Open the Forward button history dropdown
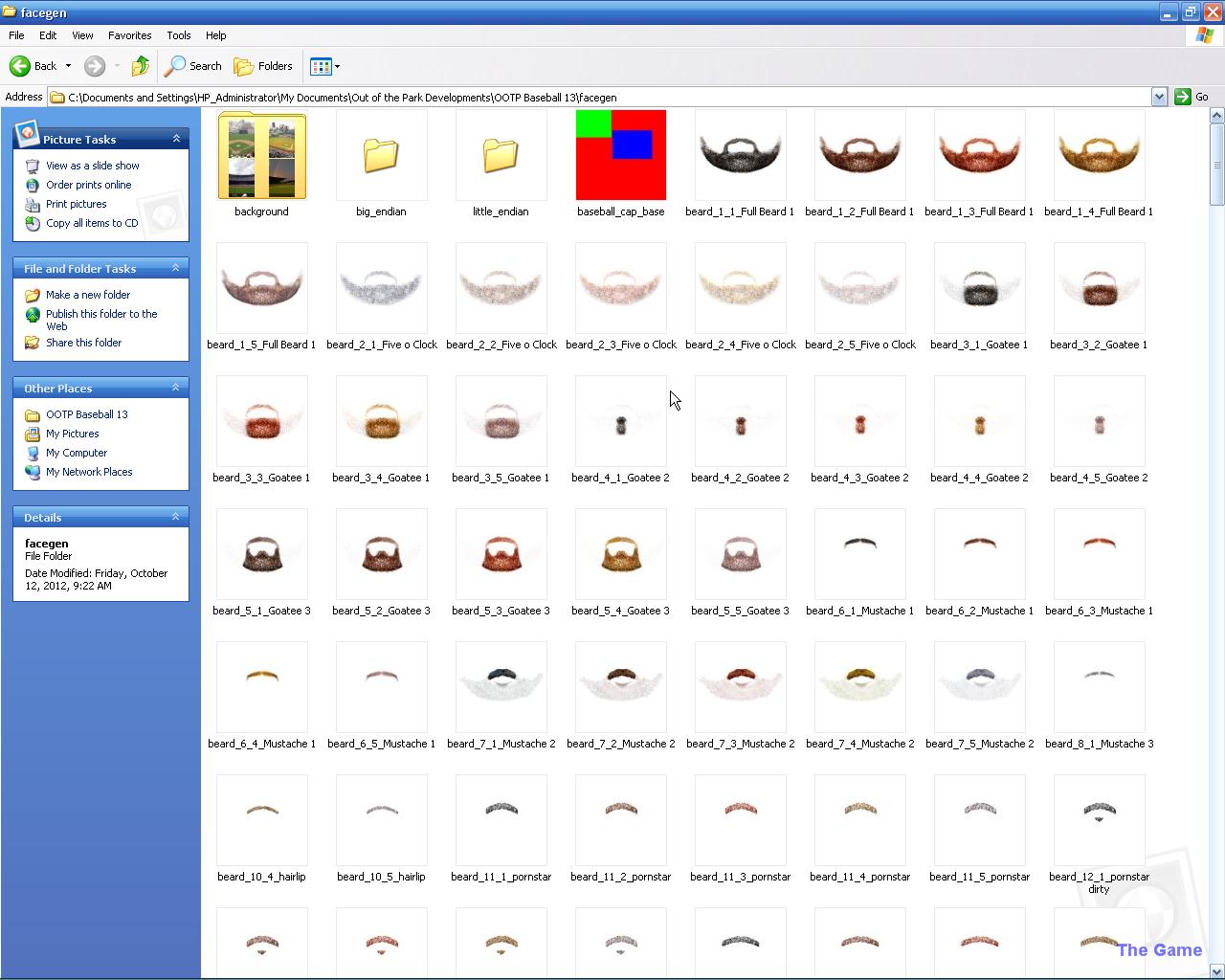Screen dimensions: 1225x980 click(117, 66)
